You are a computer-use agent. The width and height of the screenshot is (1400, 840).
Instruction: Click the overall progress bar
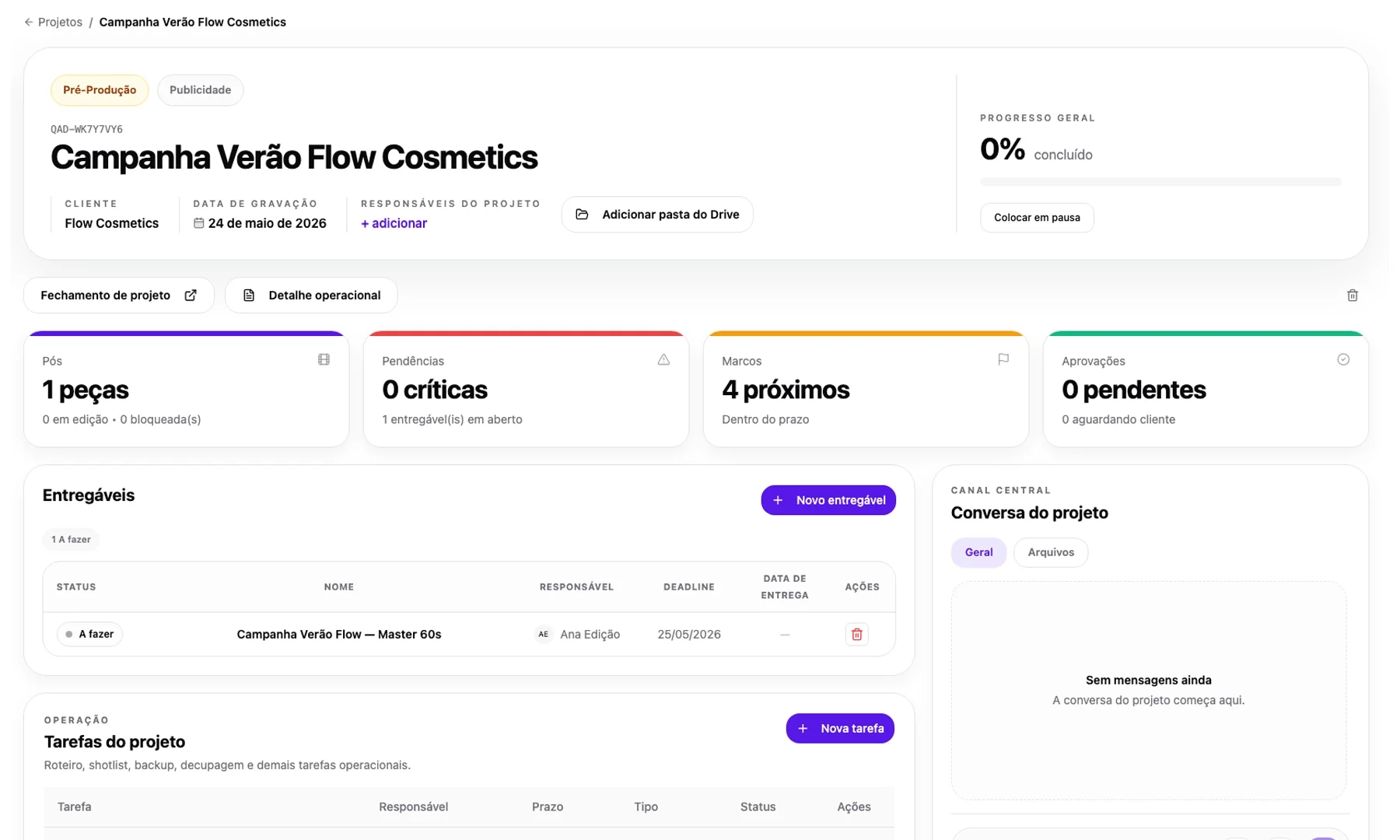[x=1160, y=182]
